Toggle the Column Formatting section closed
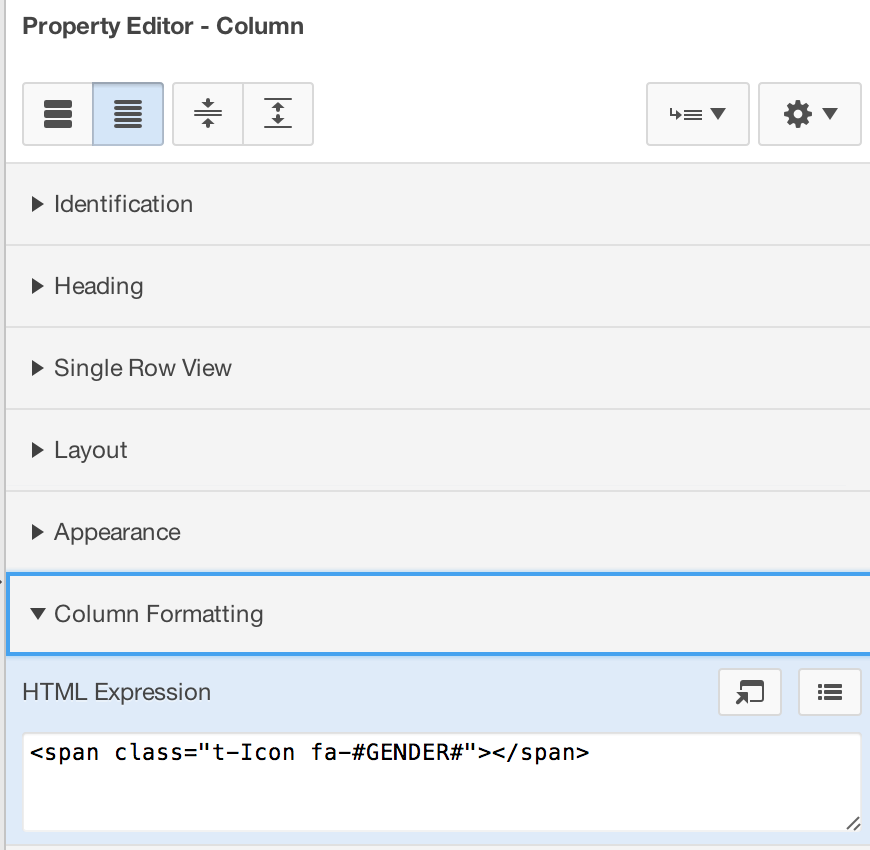870x850 pixels. coord(159,614)
